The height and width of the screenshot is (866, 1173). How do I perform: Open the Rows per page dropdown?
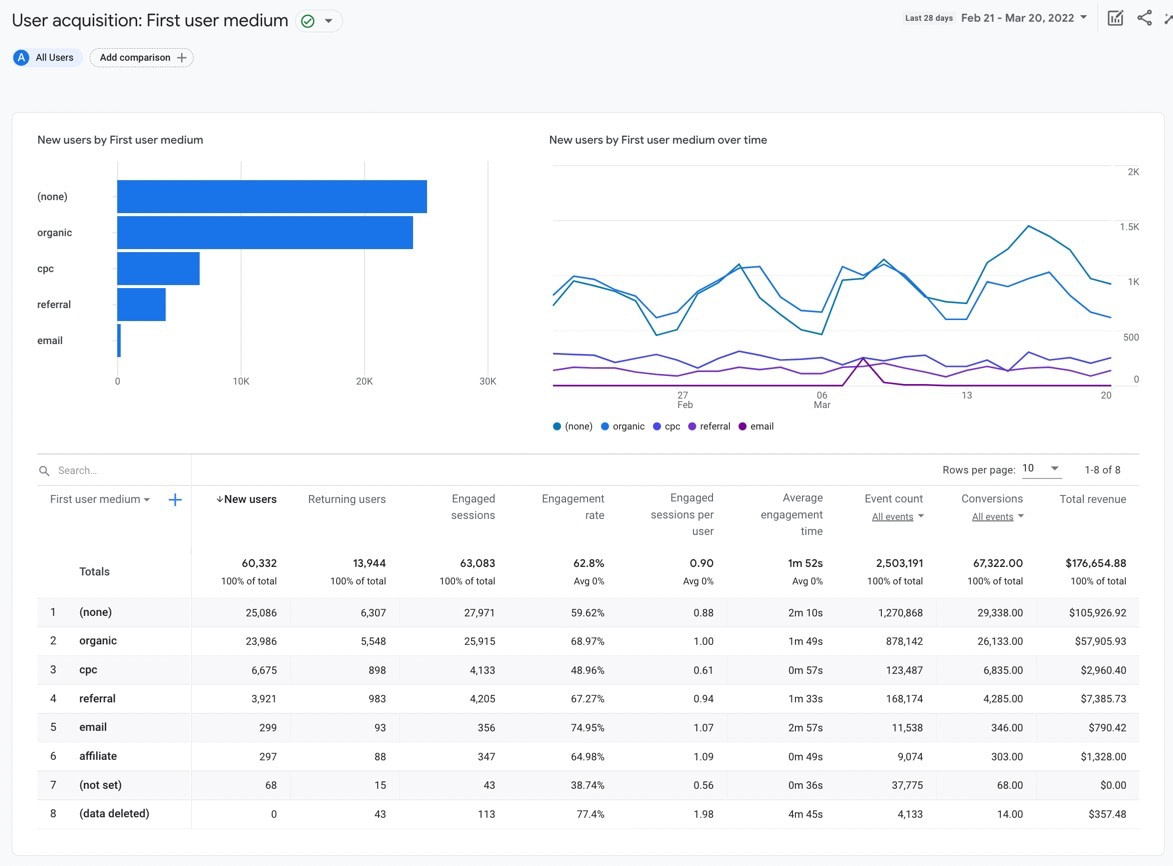1040,469
